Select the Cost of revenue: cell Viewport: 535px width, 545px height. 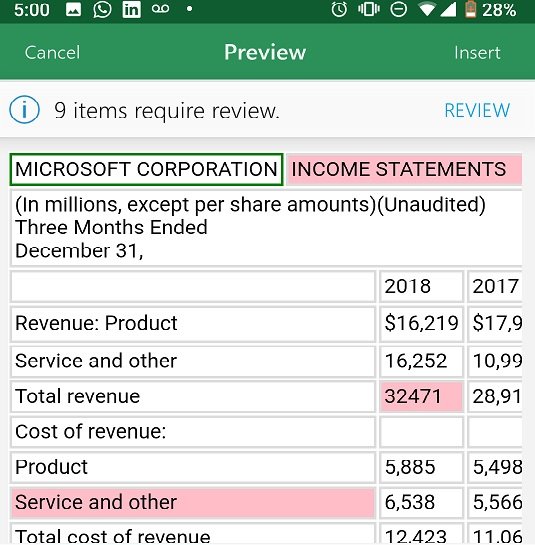193,432
